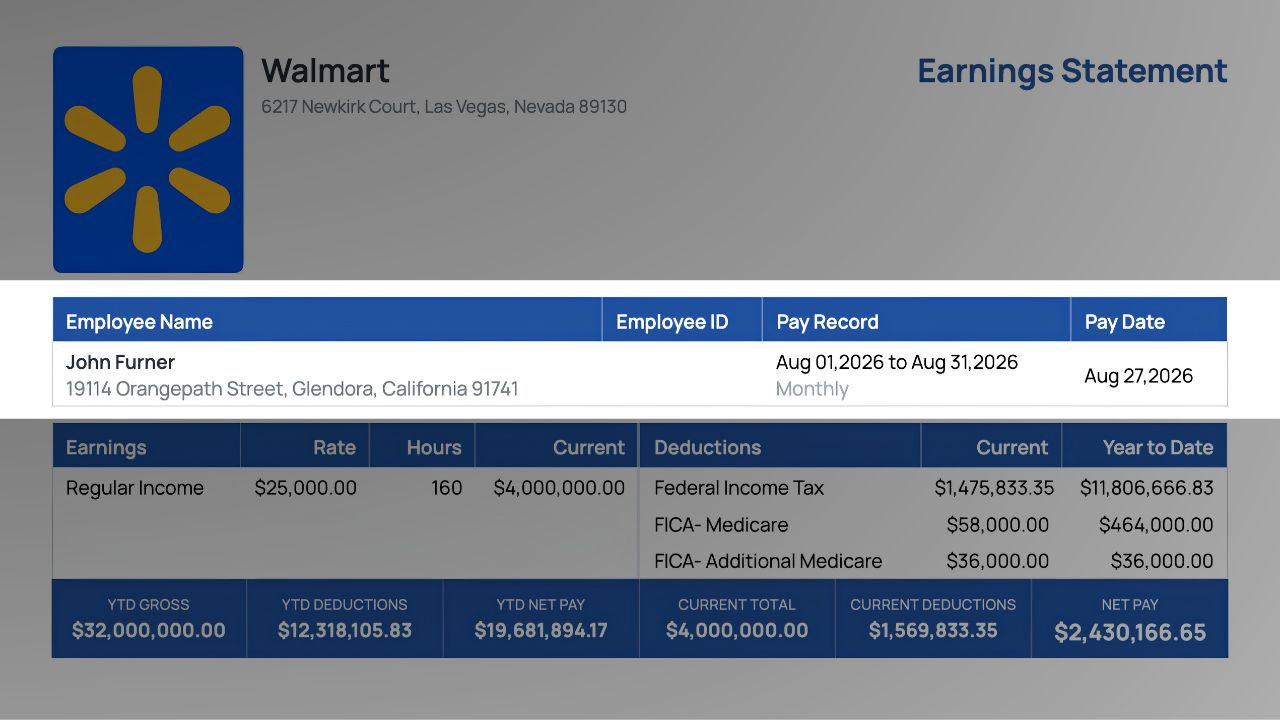Click pay period Aug 01,2026 to Aug 31,2026
The width and height of the screenshot is (1280, 720).
click(x=897, y=362)
